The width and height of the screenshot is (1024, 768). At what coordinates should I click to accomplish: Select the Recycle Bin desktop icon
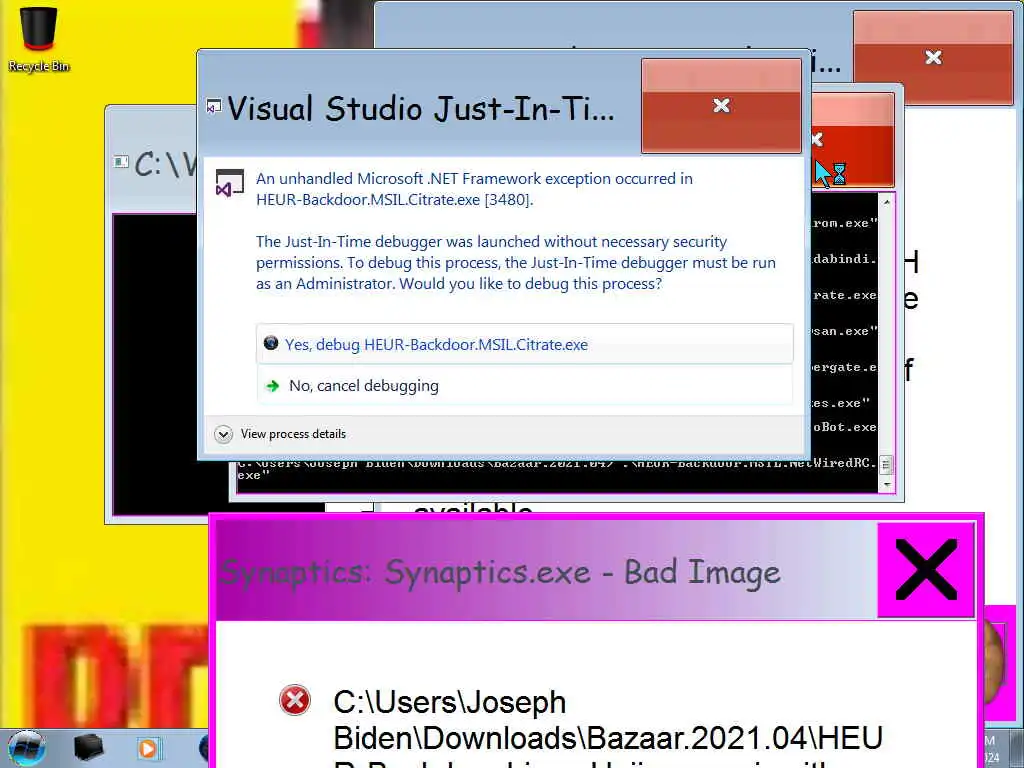(39, 39)
